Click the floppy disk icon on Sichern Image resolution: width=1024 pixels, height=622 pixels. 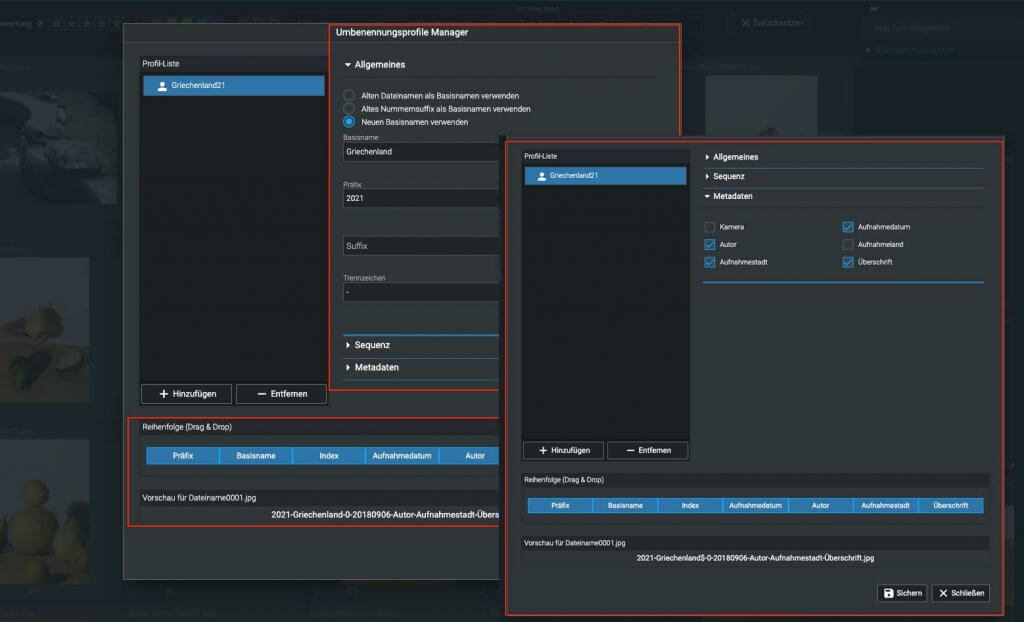pos(888,593)
